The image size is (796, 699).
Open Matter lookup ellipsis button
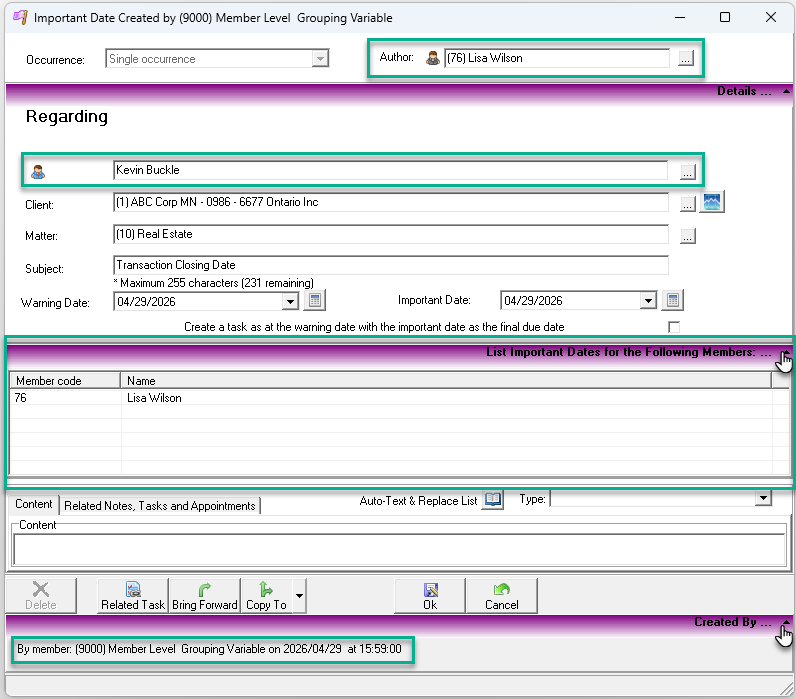click(x=687, y=236)
